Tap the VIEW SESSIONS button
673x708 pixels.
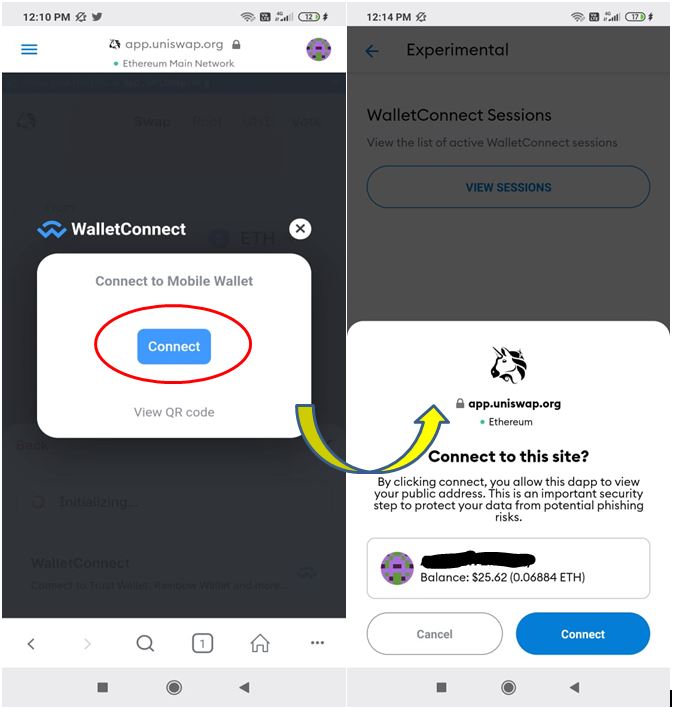(x=508, y=187)
